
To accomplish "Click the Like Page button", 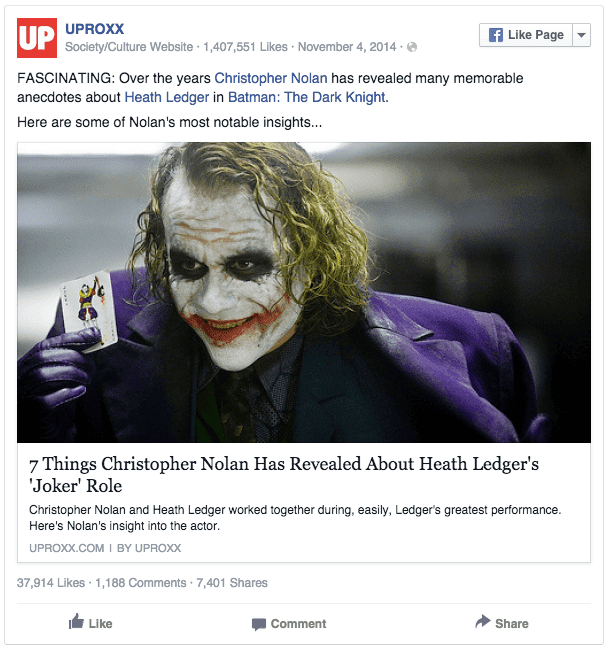I will tap(526, 35).
